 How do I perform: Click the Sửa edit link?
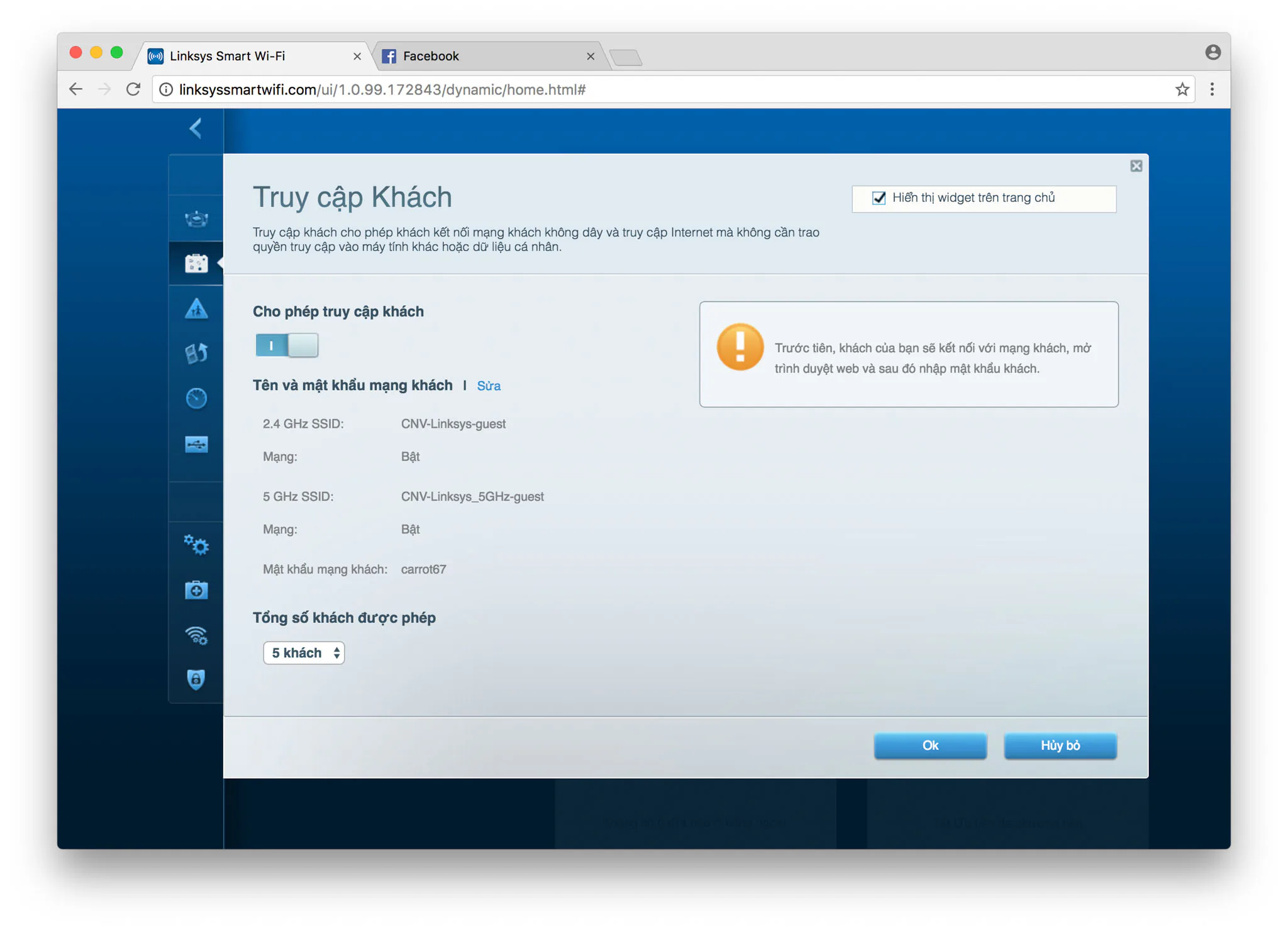click(489, 386)
